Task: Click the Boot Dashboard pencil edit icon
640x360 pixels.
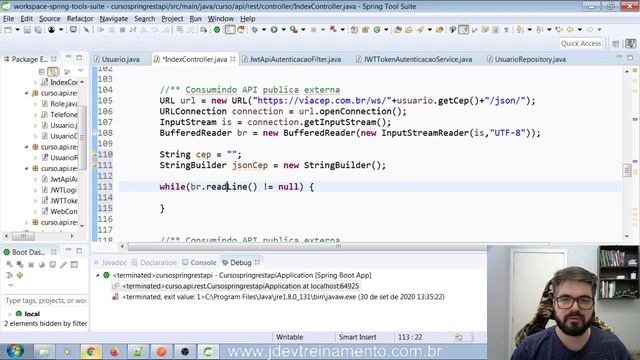Action: click(x=63, y=264)
